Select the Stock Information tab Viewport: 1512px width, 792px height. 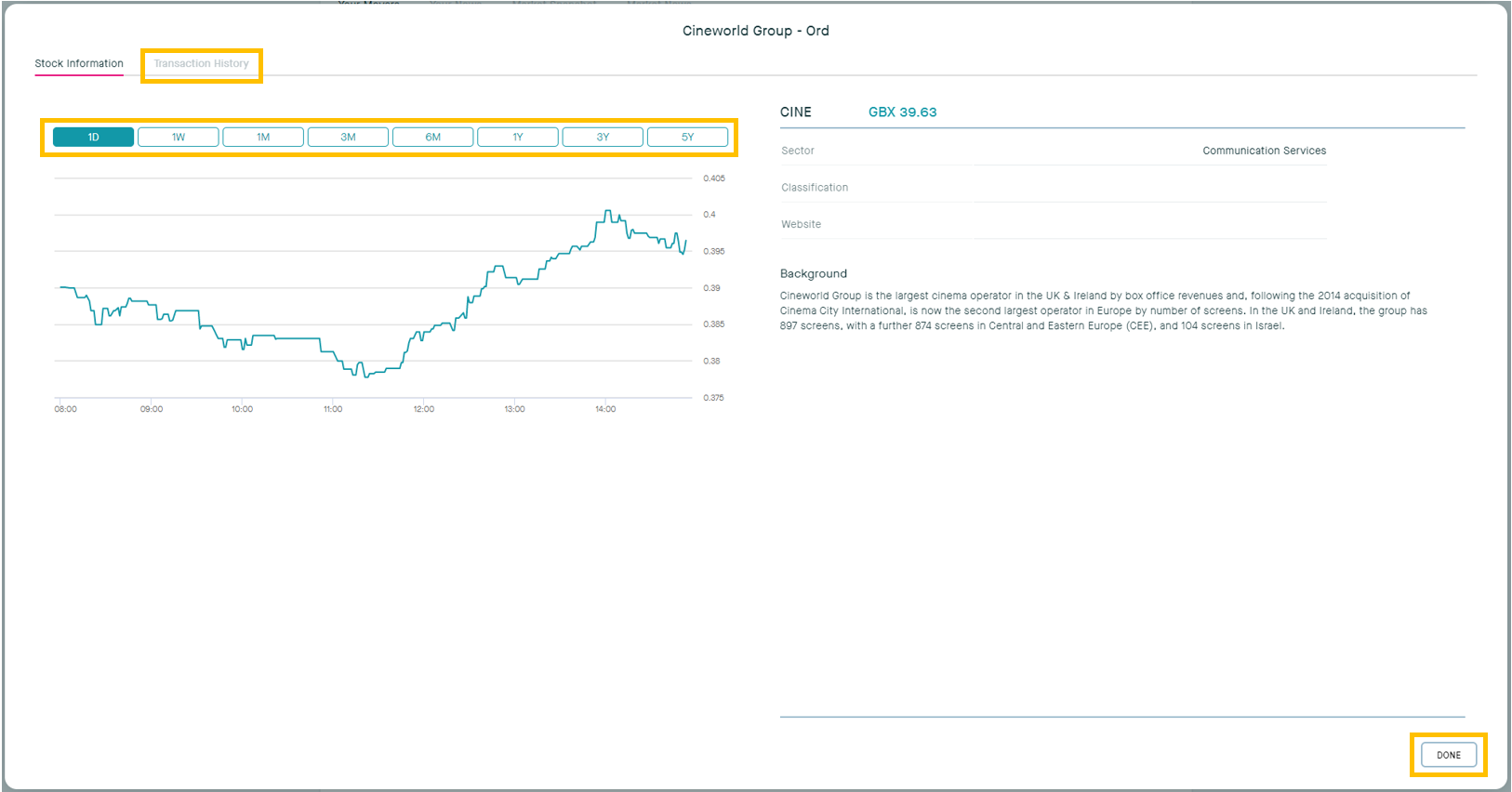(79, 64)
